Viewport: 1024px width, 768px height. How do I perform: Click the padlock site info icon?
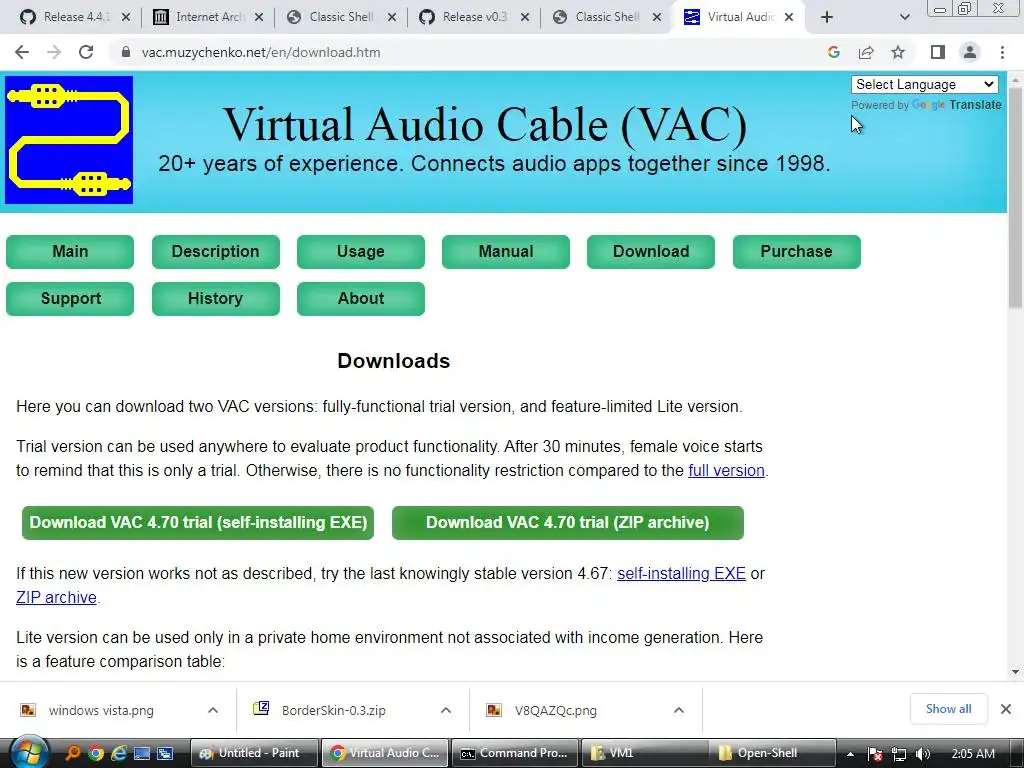tap(126, 52)
